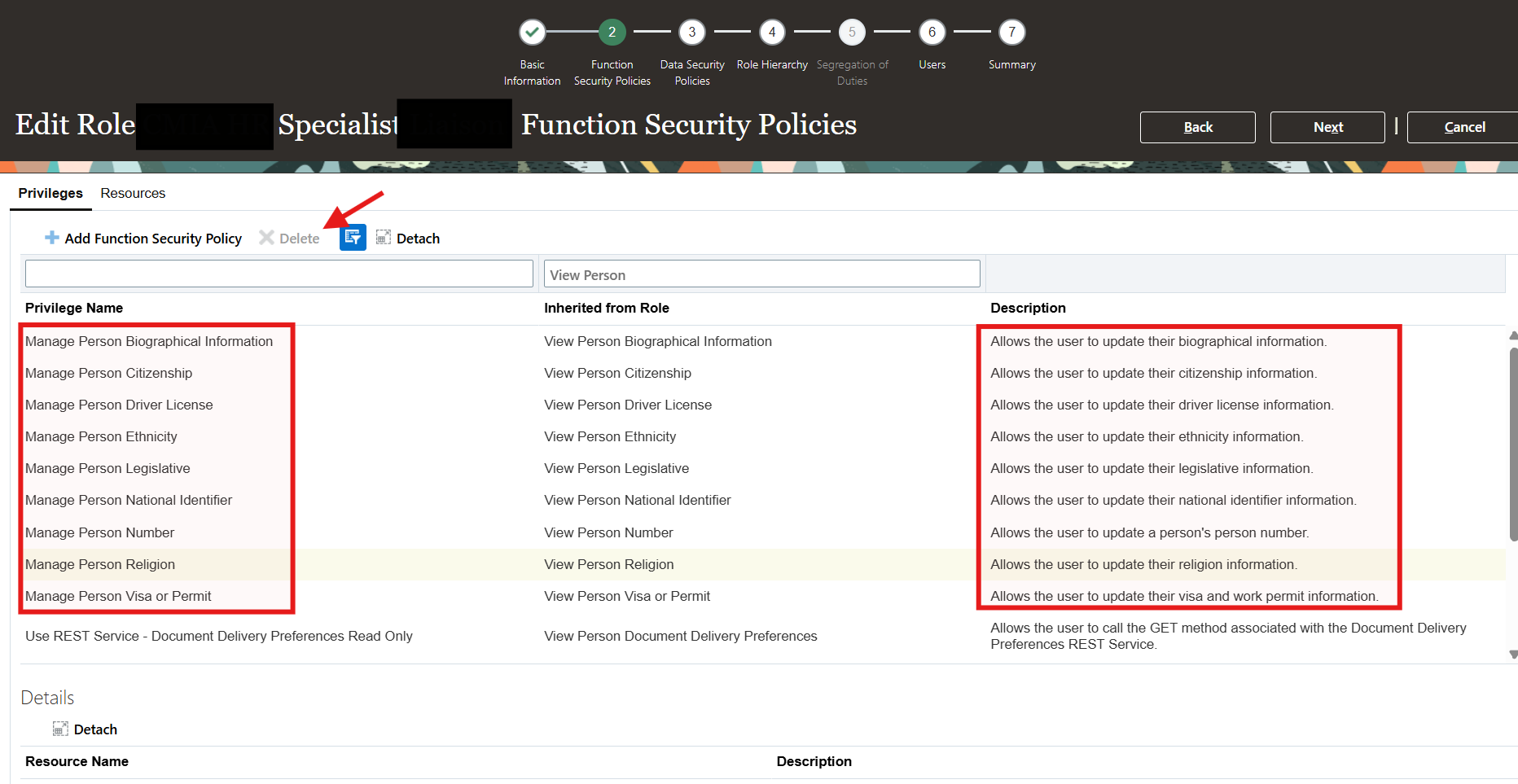Click the Inherited from Role filter field
The width and height of the screenshot is (1518, 784).
pos(762,274)
